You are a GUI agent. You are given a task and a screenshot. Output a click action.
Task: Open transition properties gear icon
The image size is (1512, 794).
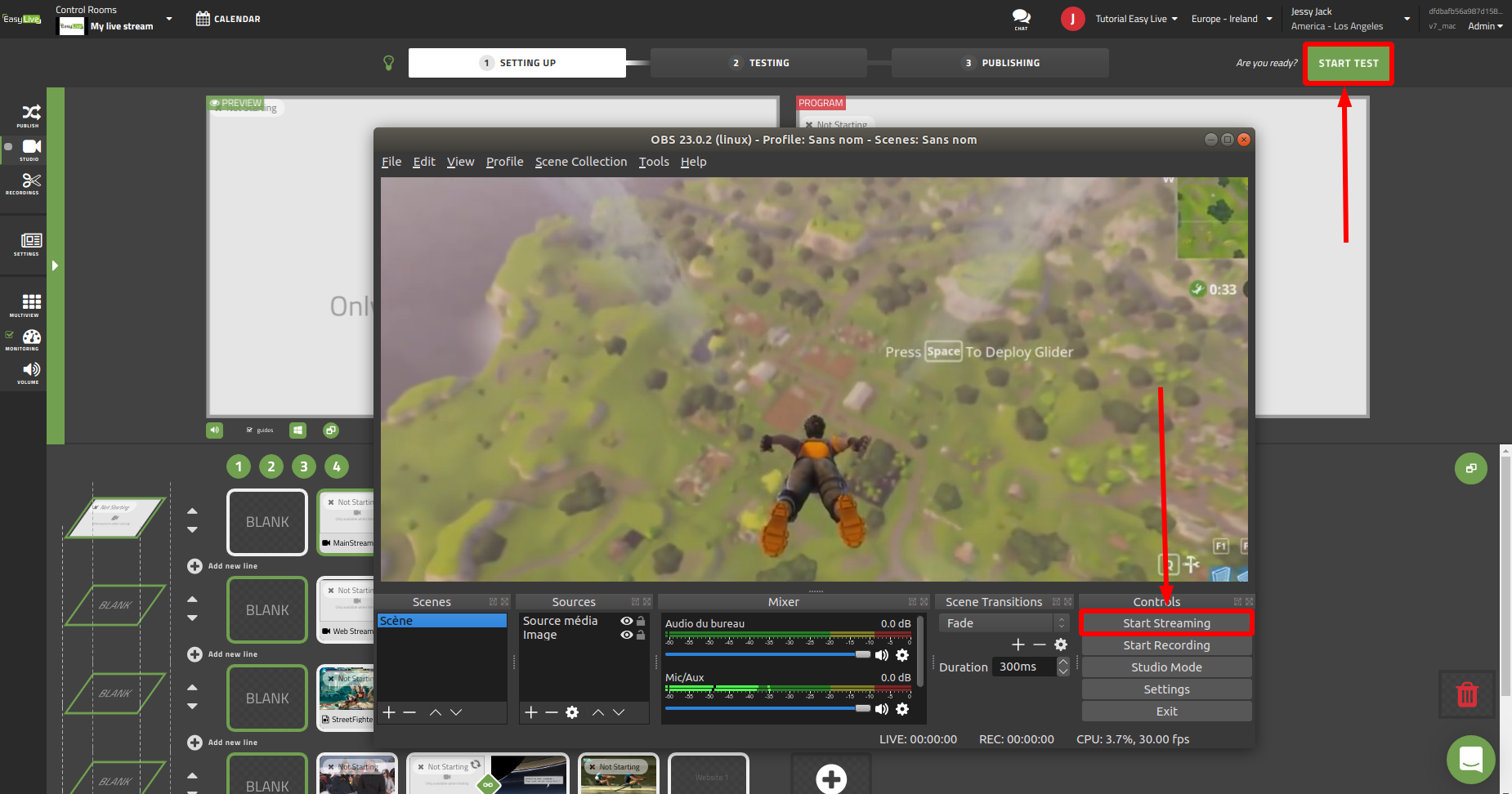1061,645
